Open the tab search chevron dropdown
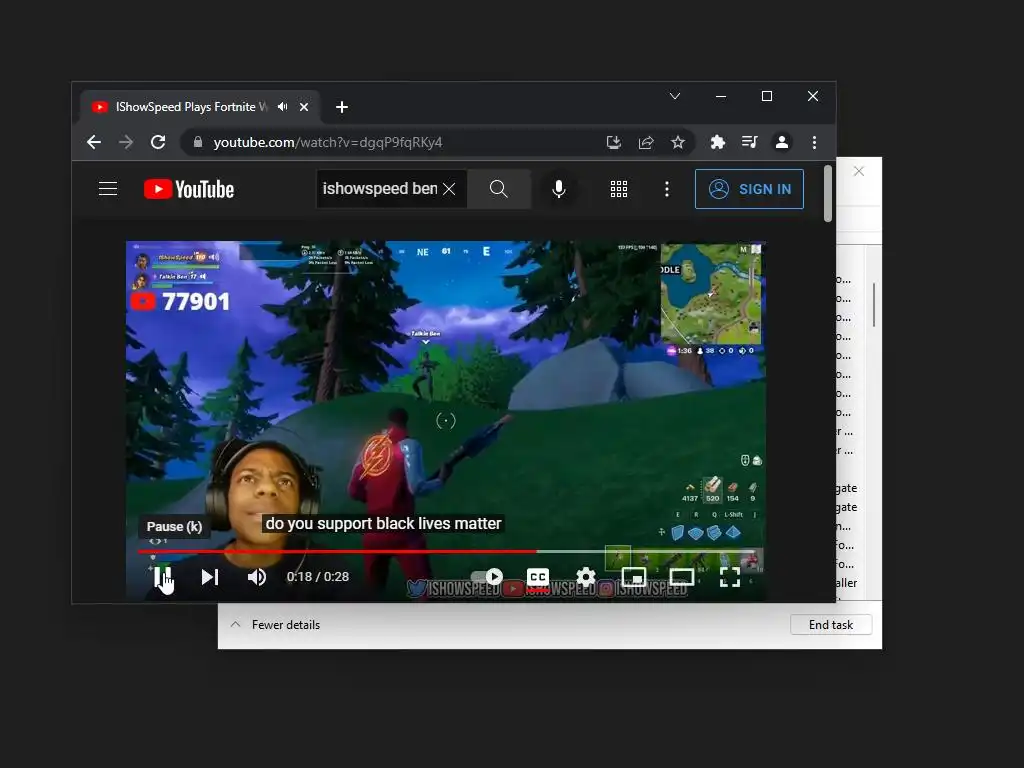The width and height of the screenshot is (1024, 768). (x=675, y=96)
